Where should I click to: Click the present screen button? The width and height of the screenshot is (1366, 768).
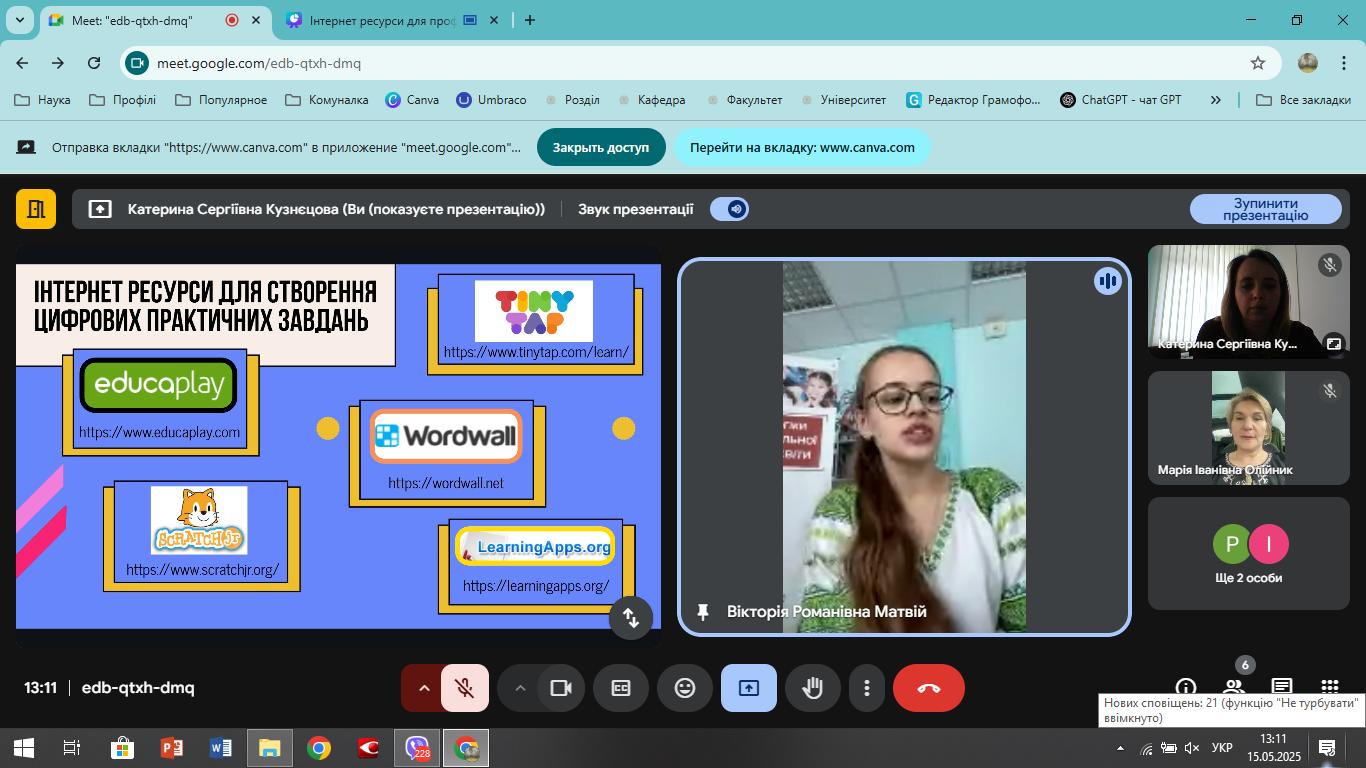pyautogui.click(x=749, y=688)
